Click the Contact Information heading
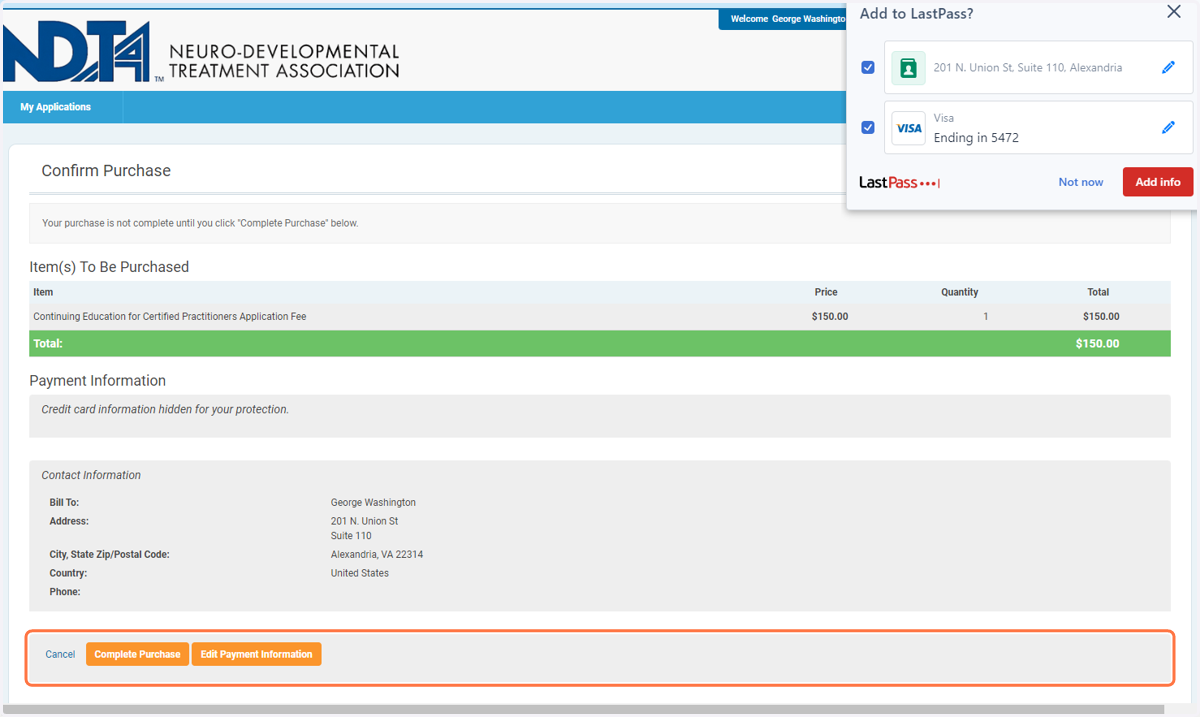Viewport: 1200px width, 717px height. [91, 475]
